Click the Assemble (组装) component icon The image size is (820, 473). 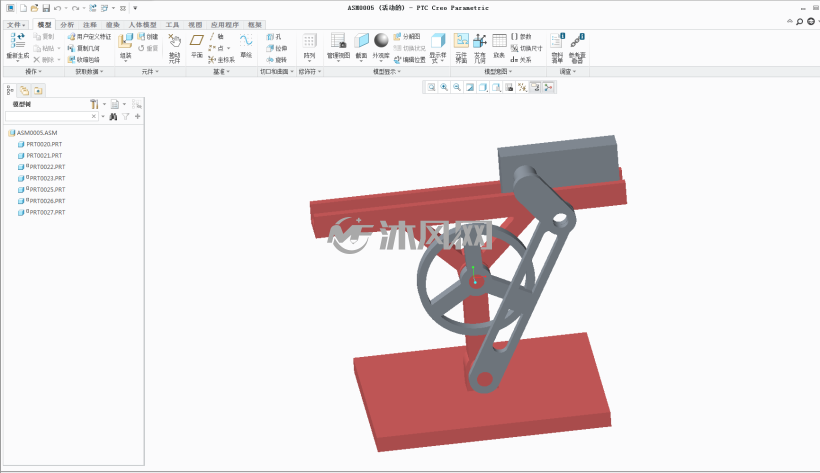[x=126, y=42]
